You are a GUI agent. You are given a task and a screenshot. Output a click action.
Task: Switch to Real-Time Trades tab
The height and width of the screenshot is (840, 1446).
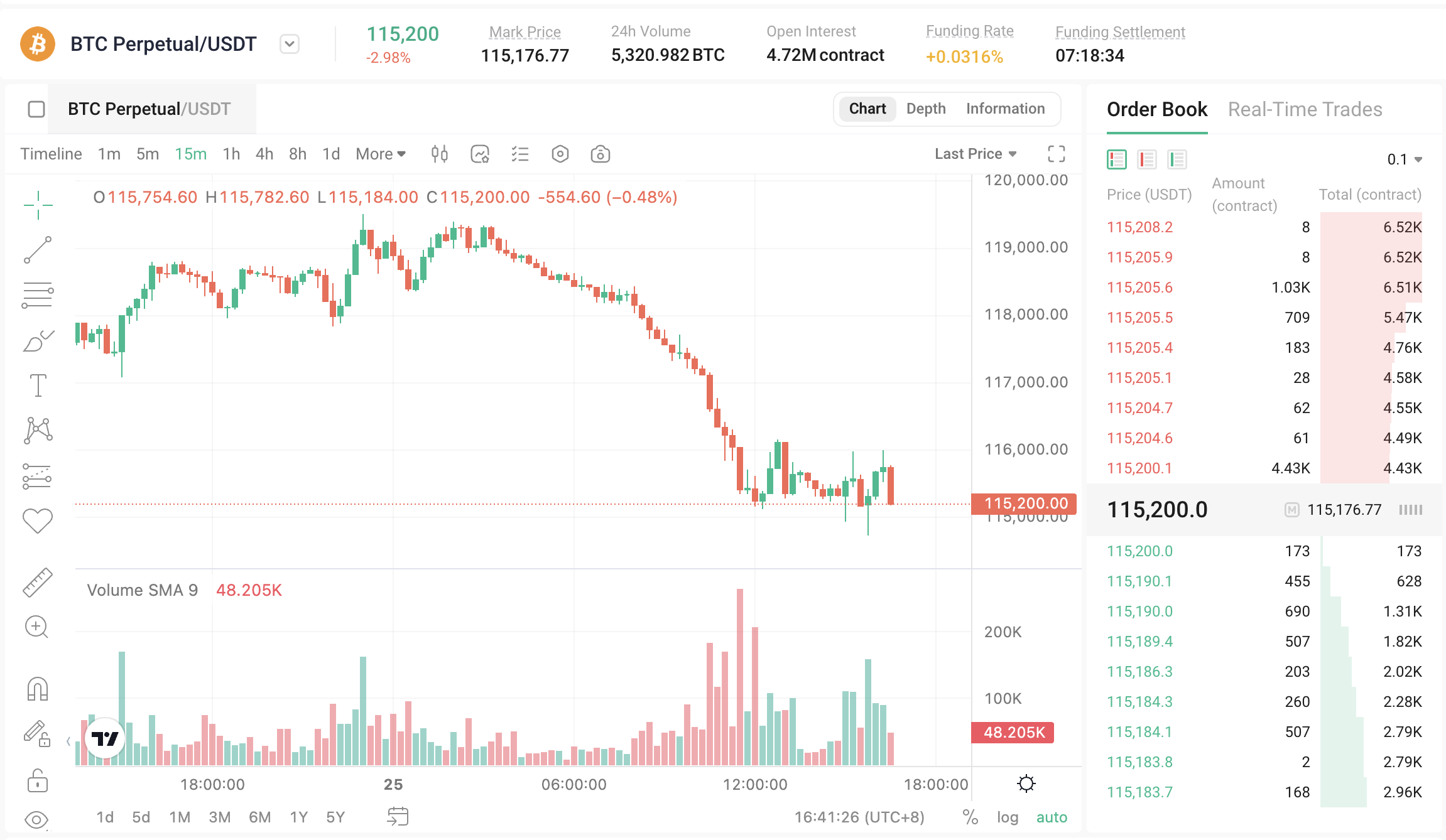(1305, 109)
